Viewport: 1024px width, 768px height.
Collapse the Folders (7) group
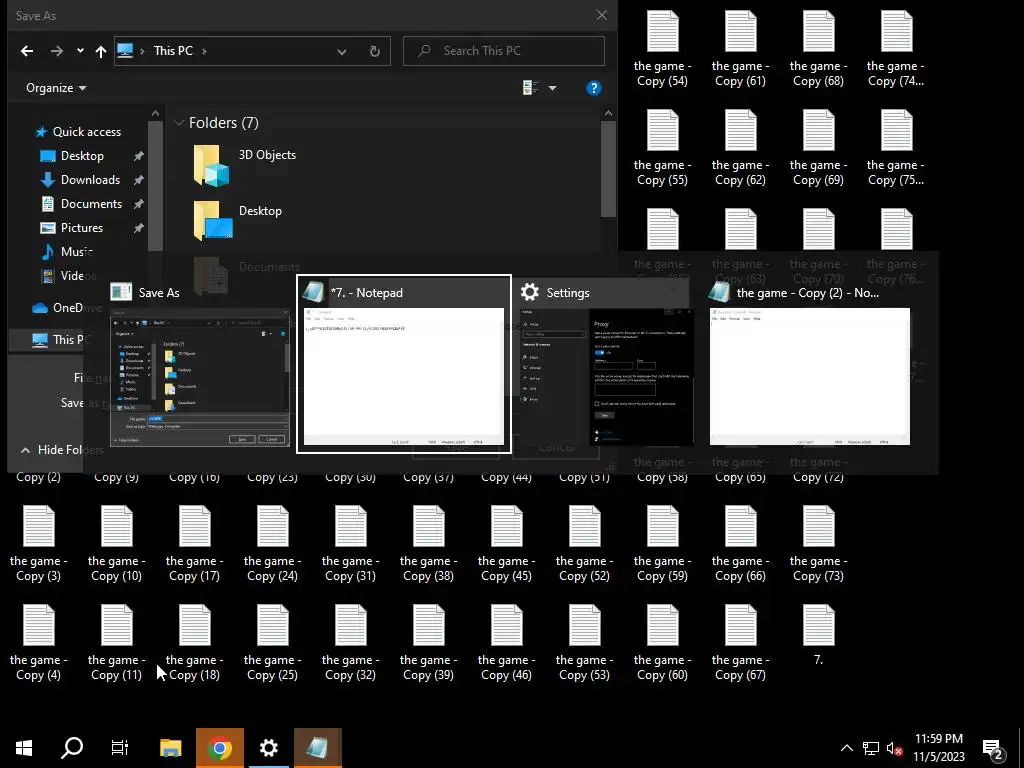tap(179, 123)
